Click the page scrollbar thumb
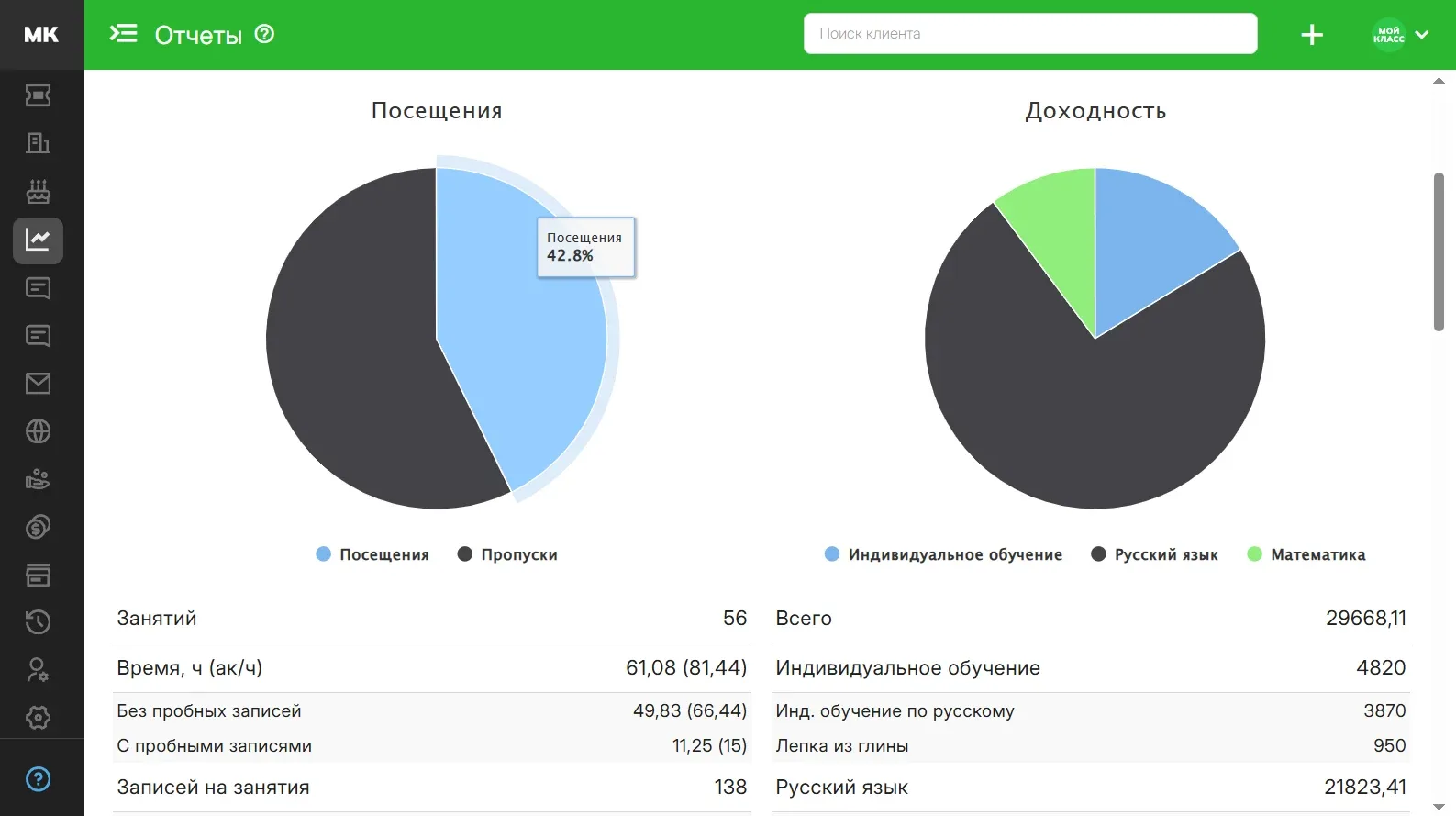Screen dimensions: 1456x816 [1439, 252]
